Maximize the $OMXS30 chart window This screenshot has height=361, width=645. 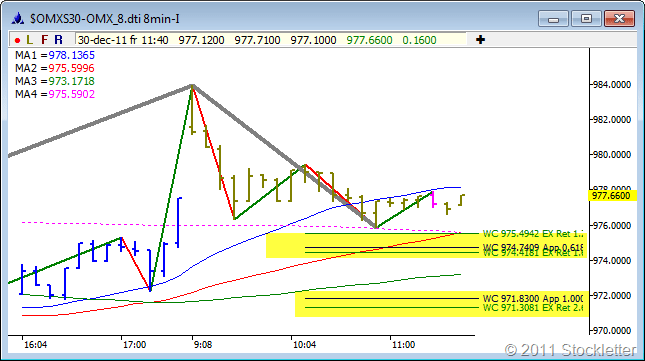(586, 19)
